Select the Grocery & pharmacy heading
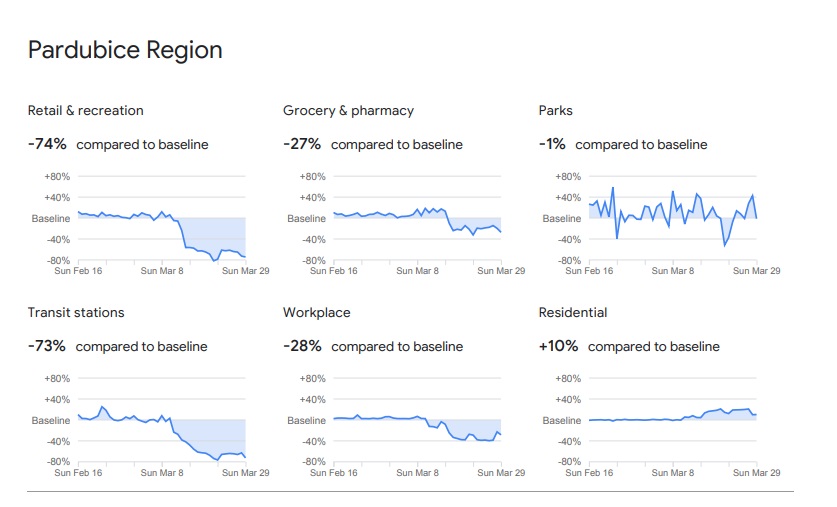This screenshot has width=837, height=507. [348, 110]
